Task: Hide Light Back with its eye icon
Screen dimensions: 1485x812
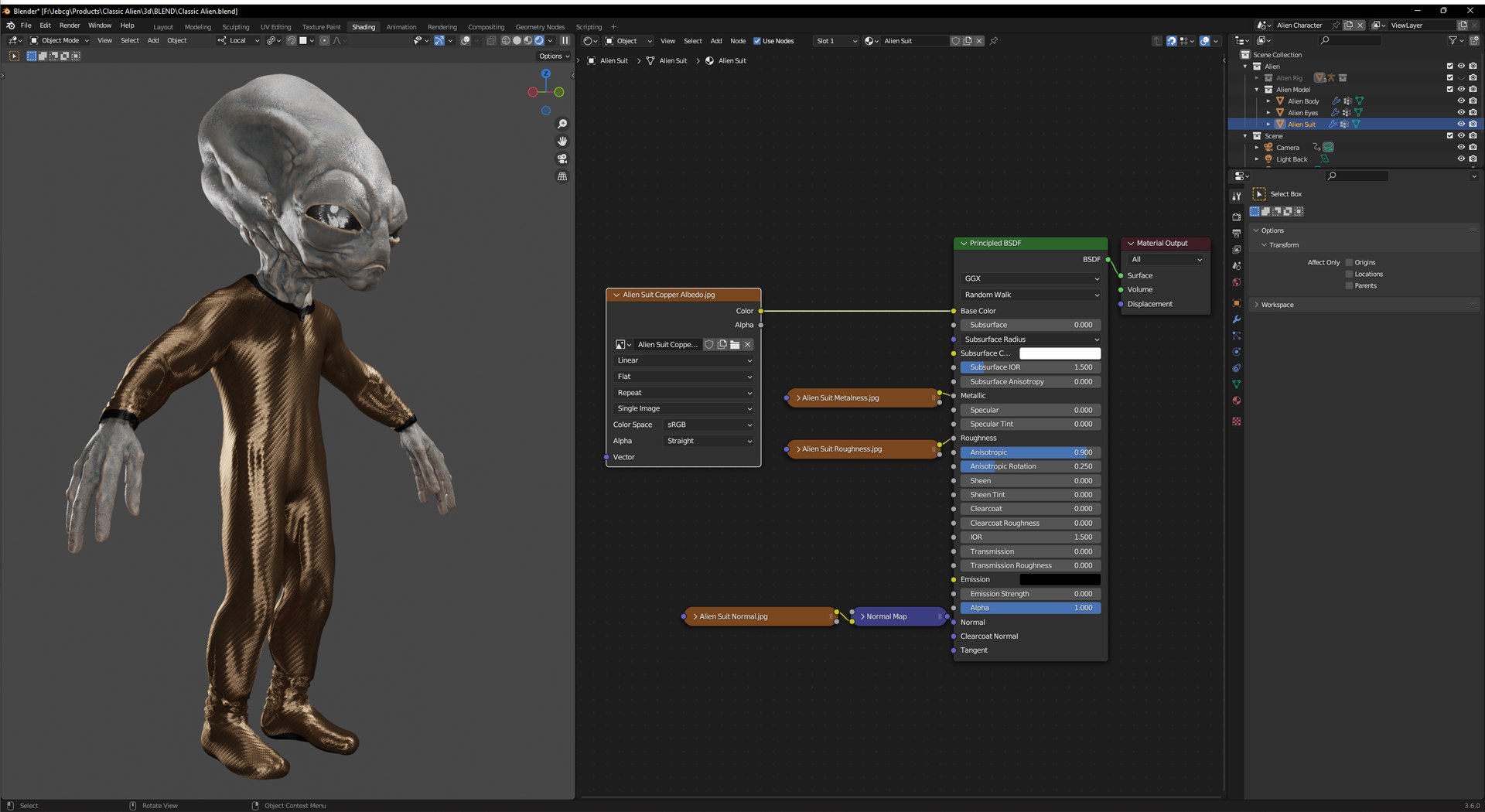Action: coord(1461,159)
